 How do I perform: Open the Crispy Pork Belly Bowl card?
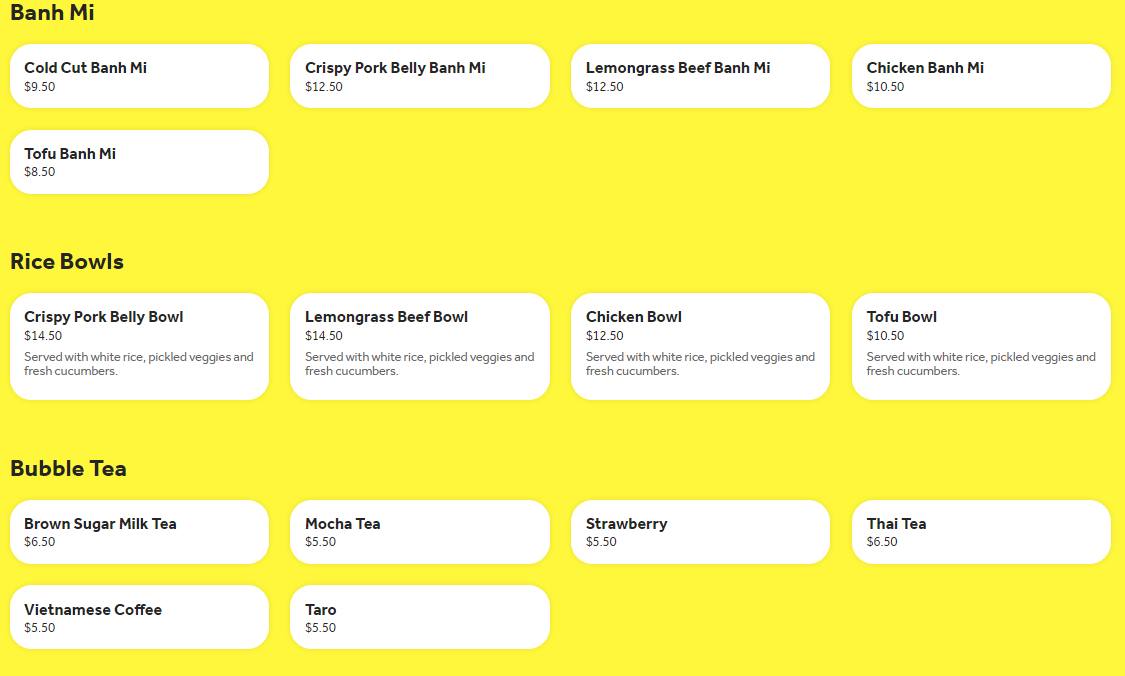[x=139, y=346]
